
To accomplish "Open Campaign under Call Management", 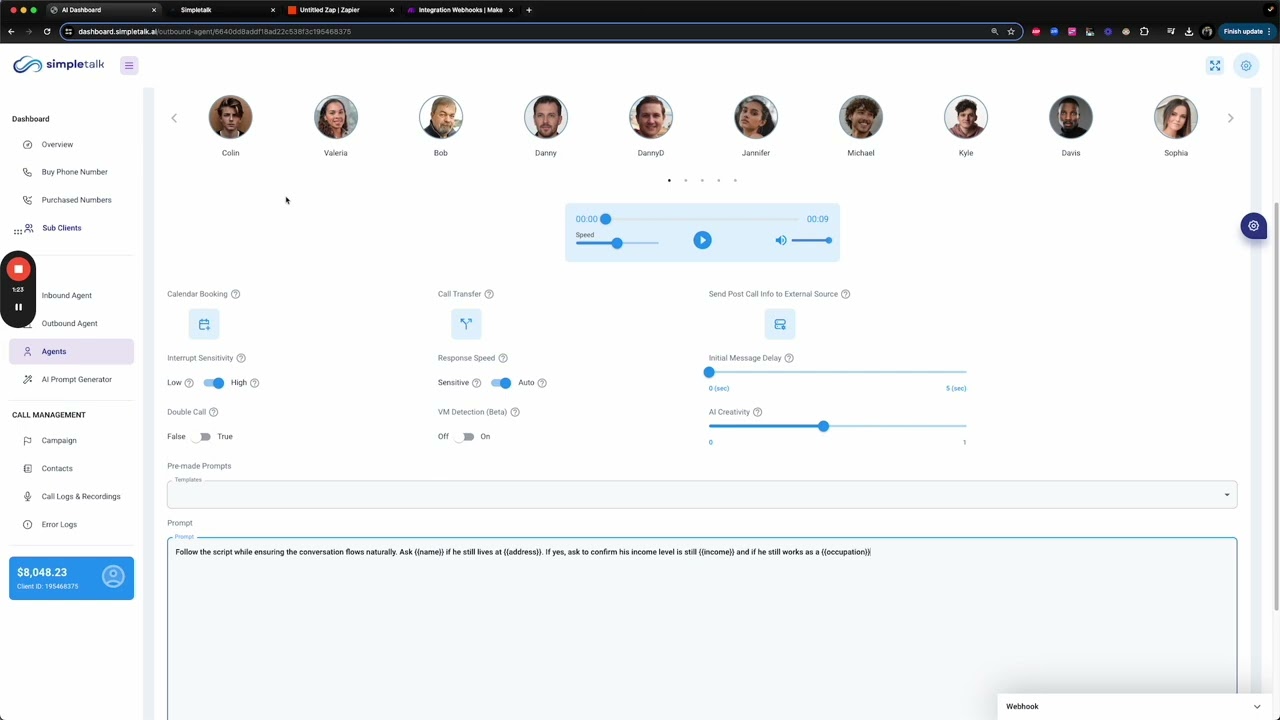I will (70, 440).
